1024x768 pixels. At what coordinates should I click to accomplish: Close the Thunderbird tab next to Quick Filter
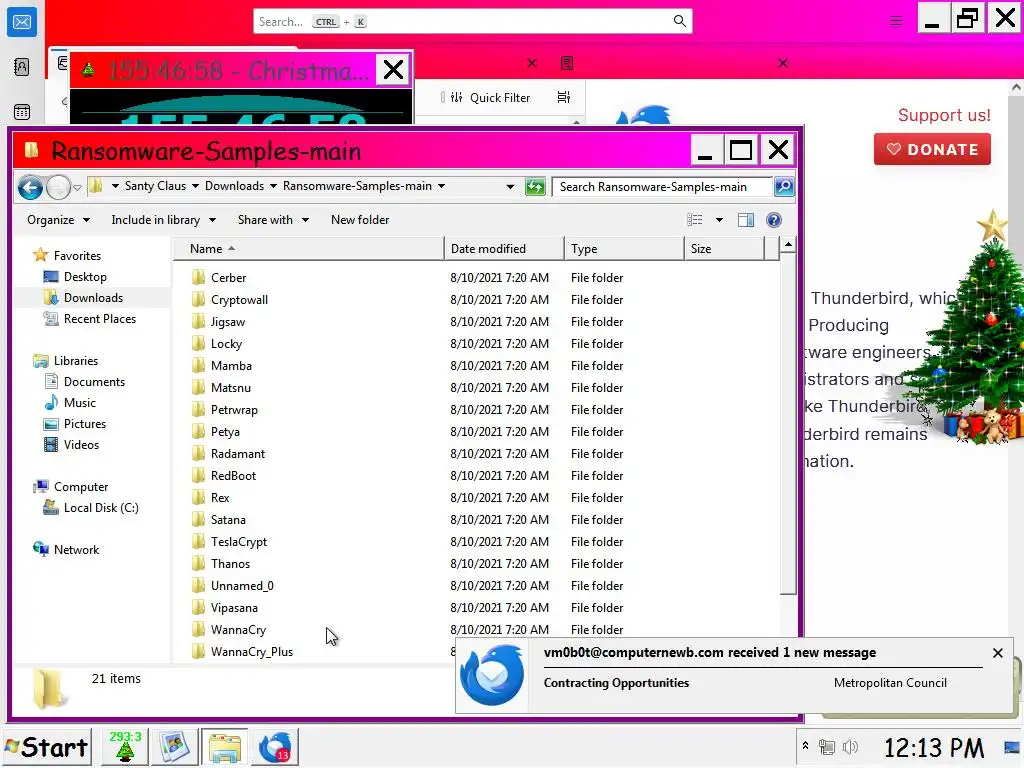click(532, 63)
